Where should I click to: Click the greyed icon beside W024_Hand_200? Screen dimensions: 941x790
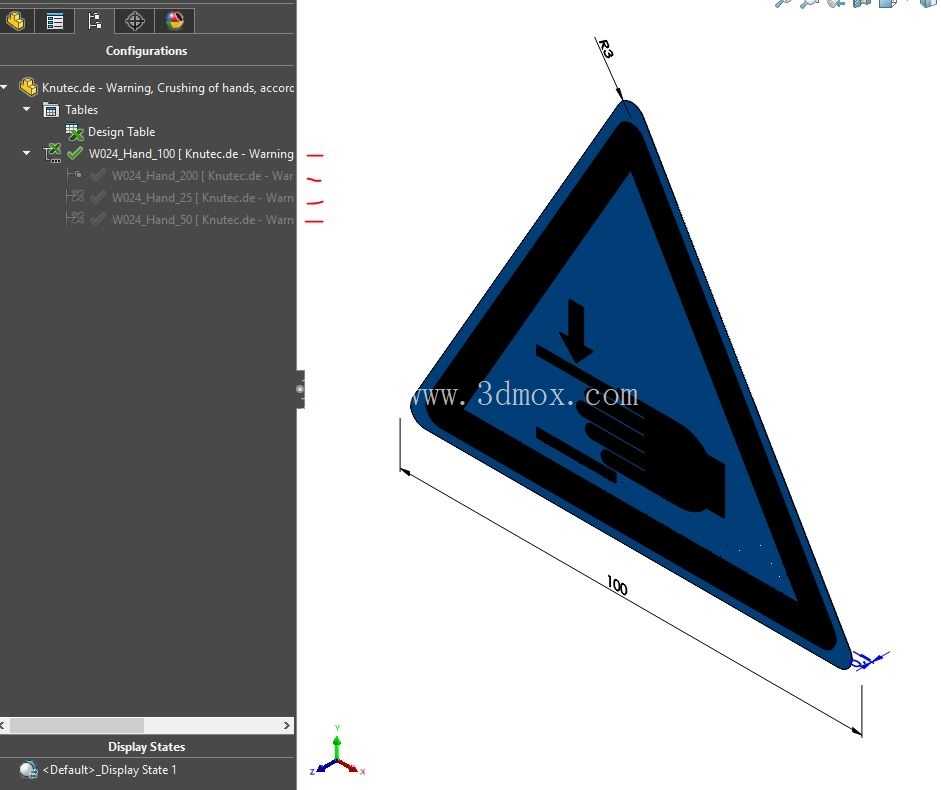tap(75, 175)
